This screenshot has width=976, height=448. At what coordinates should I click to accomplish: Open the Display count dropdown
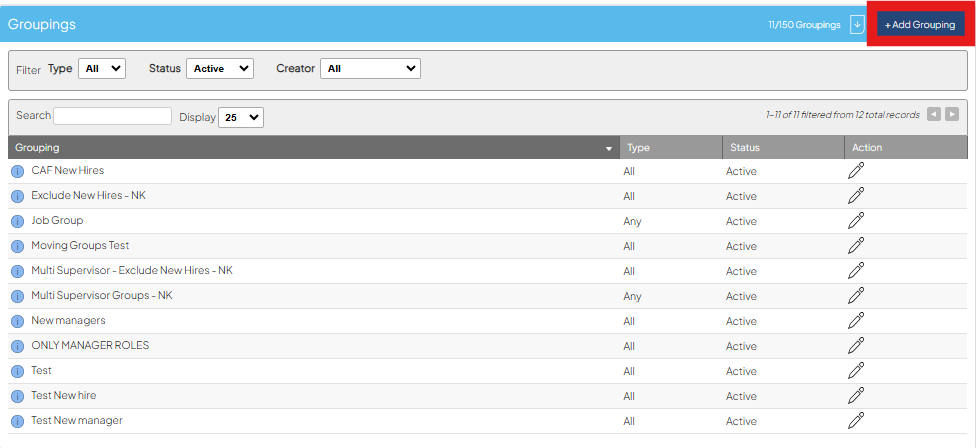[241, 117]
